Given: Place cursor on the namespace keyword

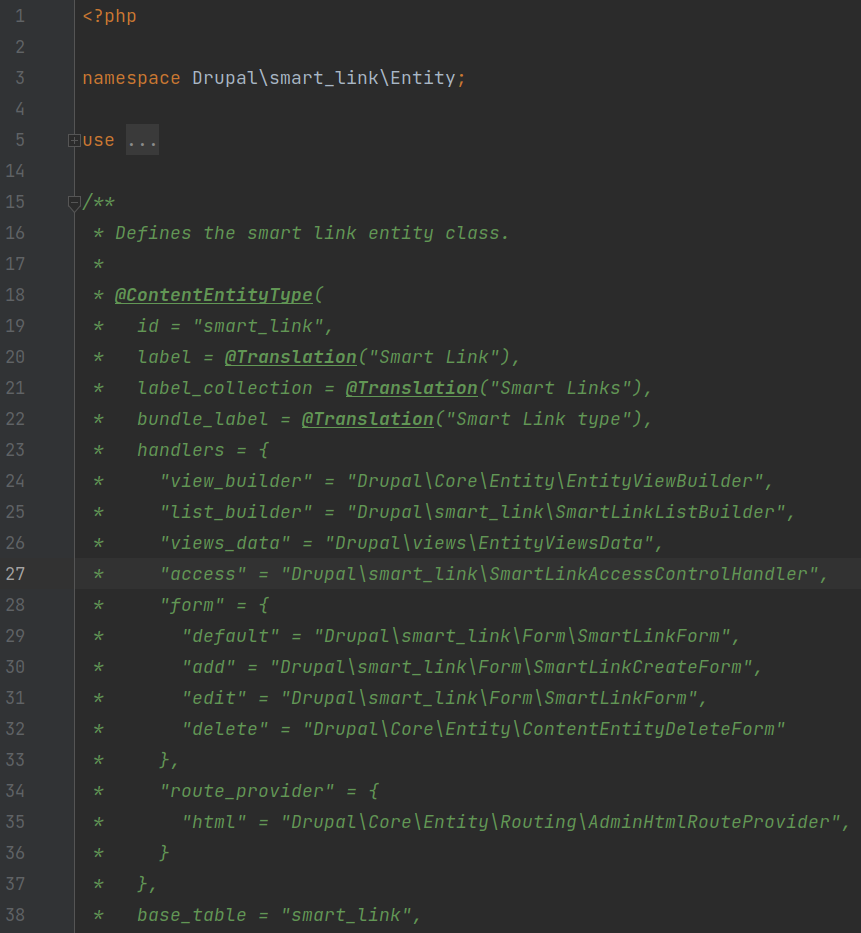Looking at the screenshot, I should 131,78.
